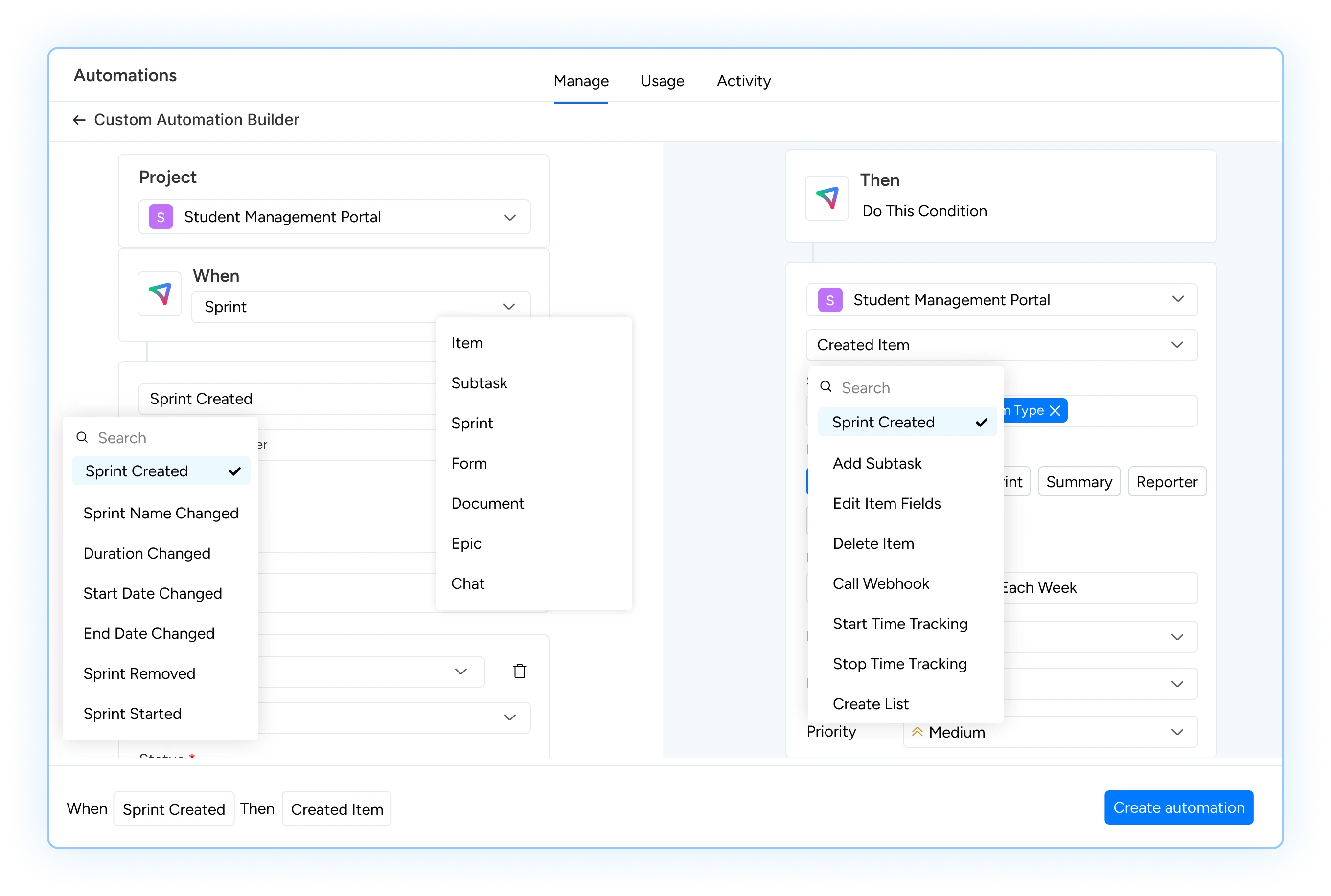The width and height of the screenshot is (1331, 896).
Task: Click the trash delete icon
Action: [x=519, y=671]
